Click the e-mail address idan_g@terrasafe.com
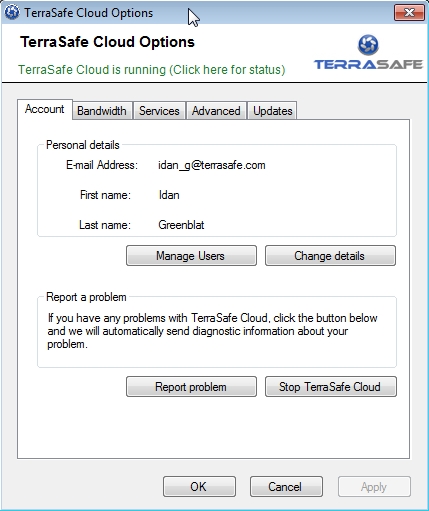 (212, 165)
